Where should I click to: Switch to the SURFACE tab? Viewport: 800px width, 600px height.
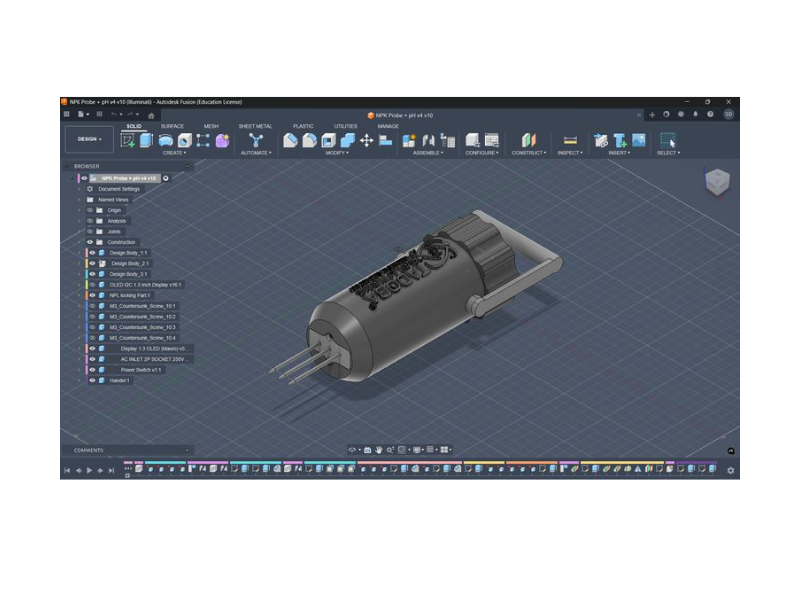click(x=172, y=126)
